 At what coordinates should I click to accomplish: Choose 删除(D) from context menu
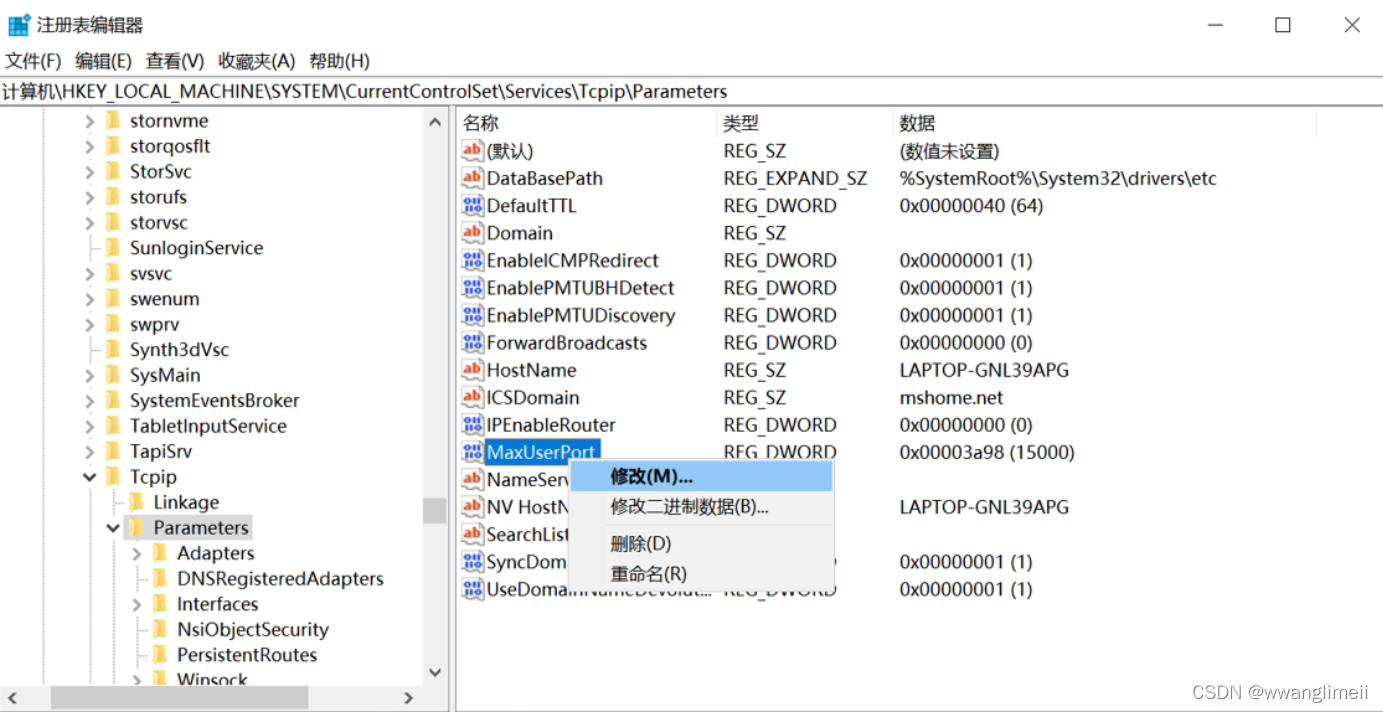701,544
